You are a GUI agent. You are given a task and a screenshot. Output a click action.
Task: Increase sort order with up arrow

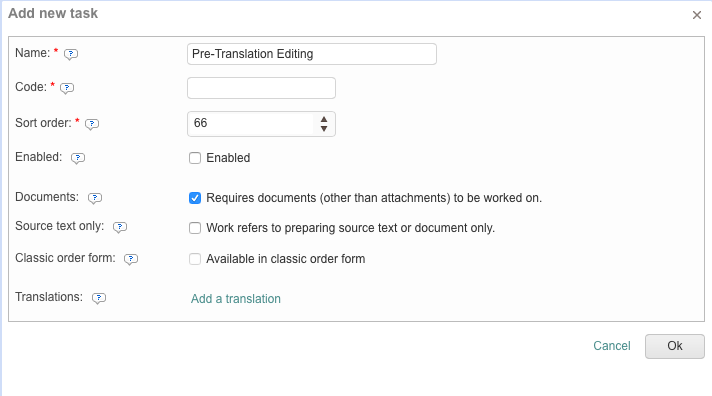[x=324, y=119]
